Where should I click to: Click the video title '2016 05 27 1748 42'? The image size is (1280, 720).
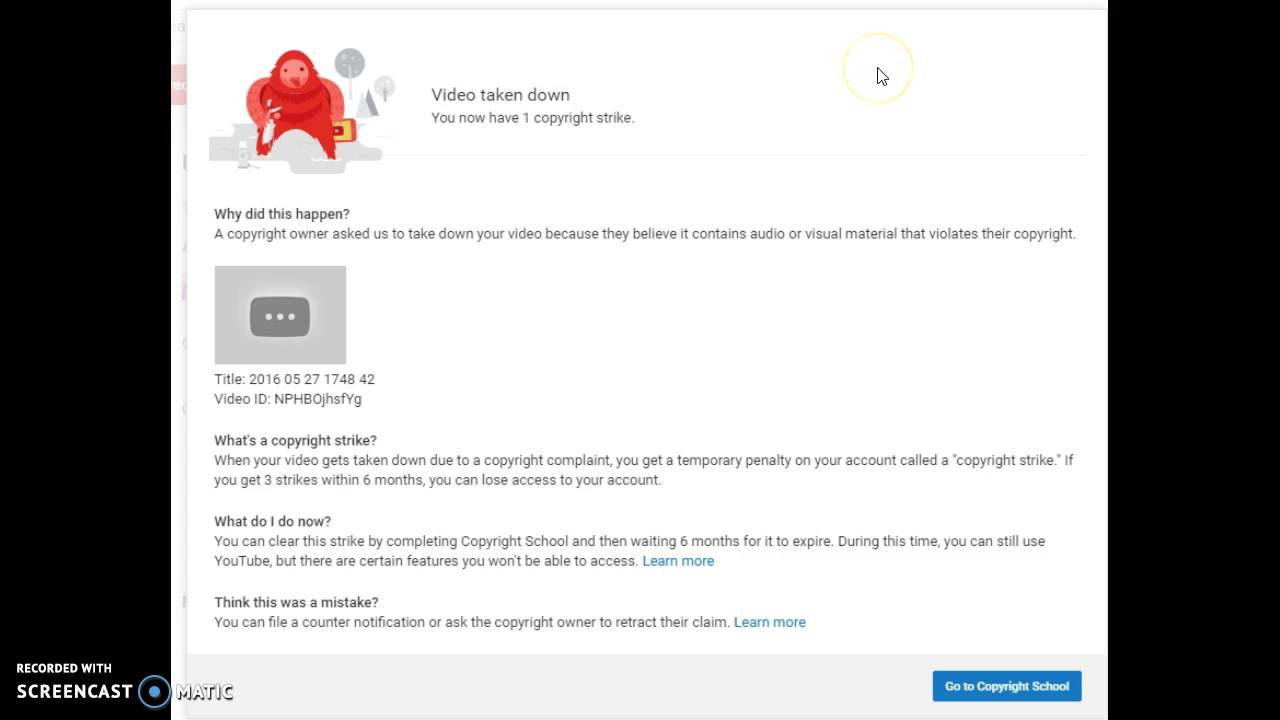(311, 379)
